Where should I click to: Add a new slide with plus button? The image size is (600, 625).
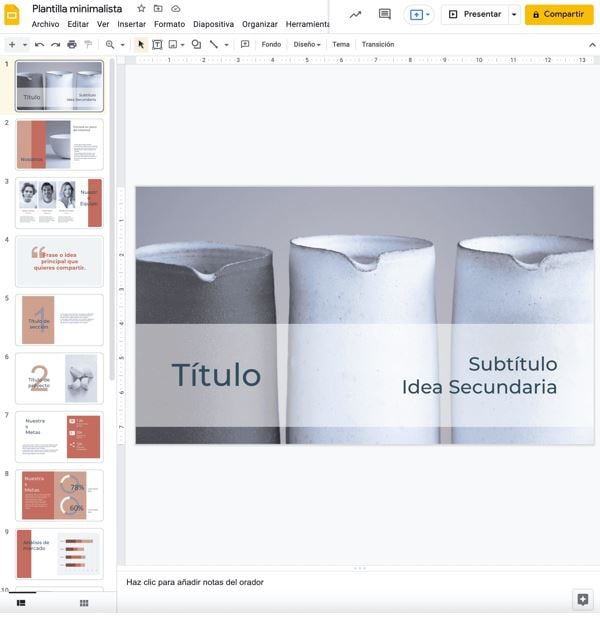point(12,44)
